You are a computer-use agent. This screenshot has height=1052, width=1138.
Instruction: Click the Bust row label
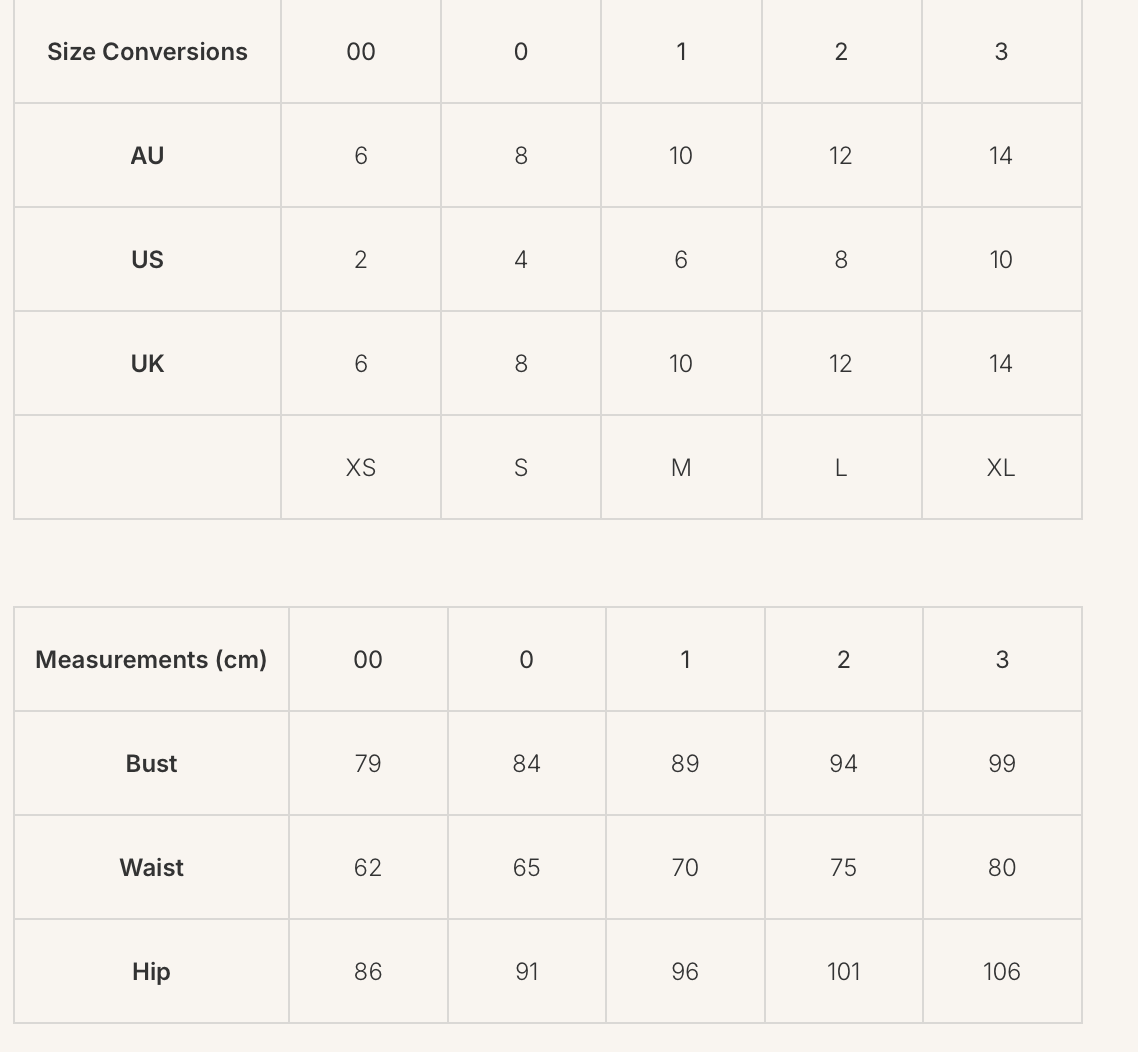151,764
